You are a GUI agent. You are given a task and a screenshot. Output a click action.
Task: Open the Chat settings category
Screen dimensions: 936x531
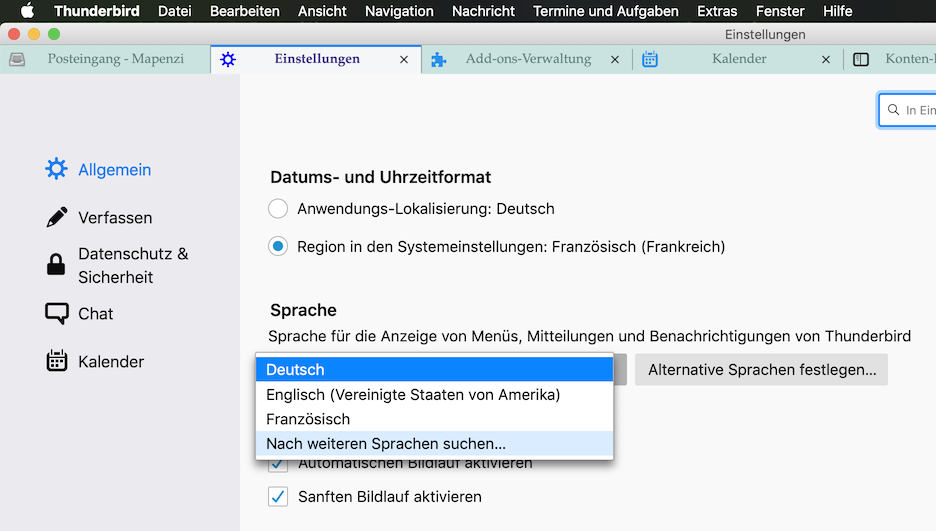(96, 314)
